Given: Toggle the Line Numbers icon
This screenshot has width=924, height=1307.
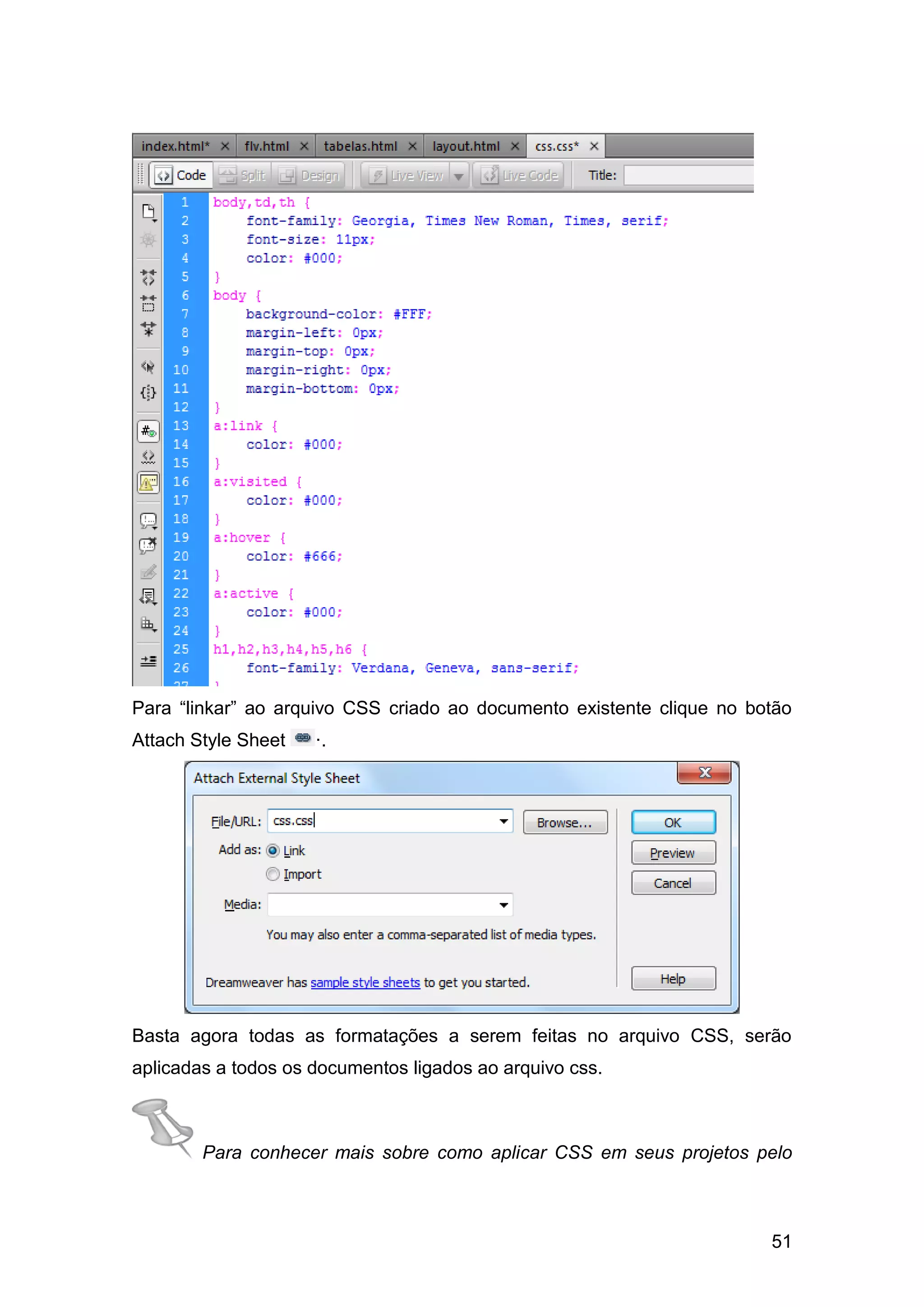Looking at the screenshot, I should 148,431.
